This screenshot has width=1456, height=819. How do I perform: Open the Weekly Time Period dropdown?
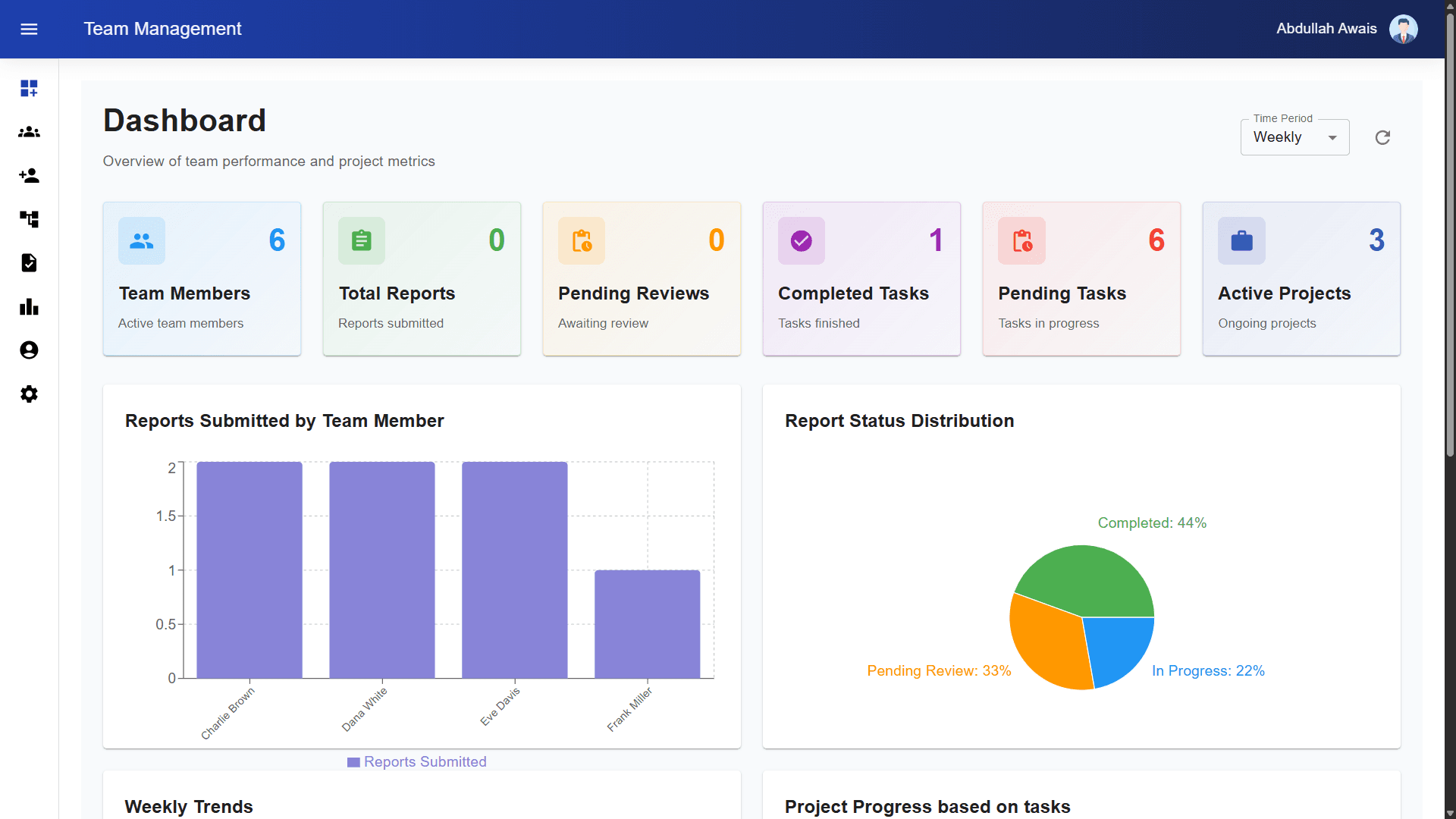tap(1294, 137)
